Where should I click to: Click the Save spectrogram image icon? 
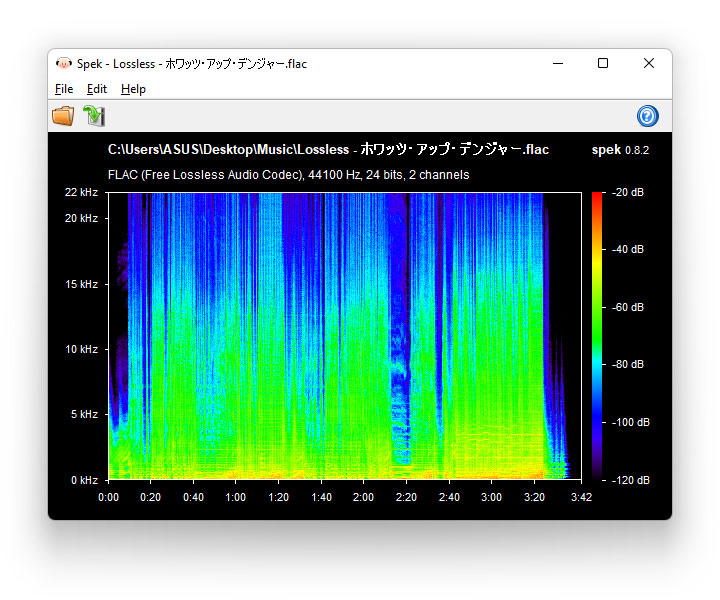click(93, 116)
